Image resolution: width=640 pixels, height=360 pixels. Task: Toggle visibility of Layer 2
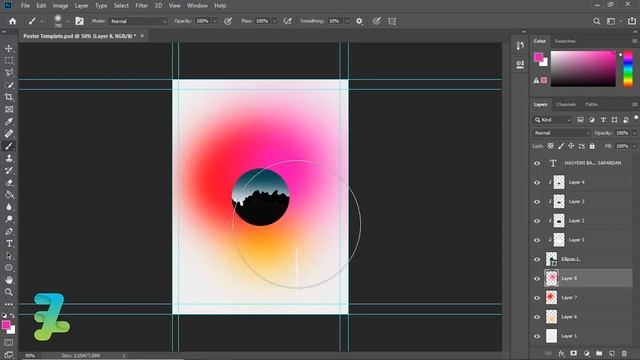tap(537, 221)
